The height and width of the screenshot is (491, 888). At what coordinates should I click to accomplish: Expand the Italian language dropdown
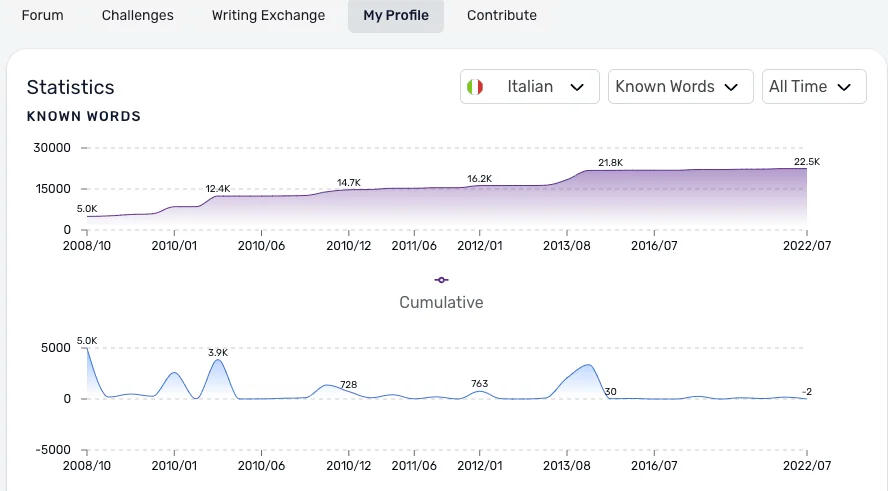pos(529,87)
